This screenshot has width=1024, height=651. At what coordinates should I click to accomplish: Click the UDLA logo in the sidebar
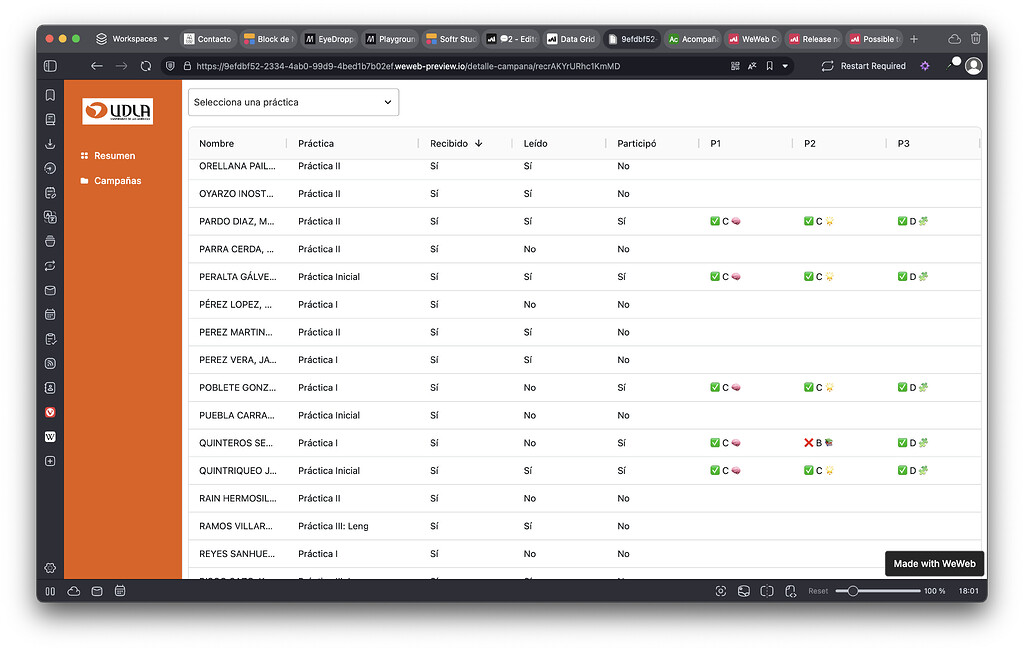118,111
